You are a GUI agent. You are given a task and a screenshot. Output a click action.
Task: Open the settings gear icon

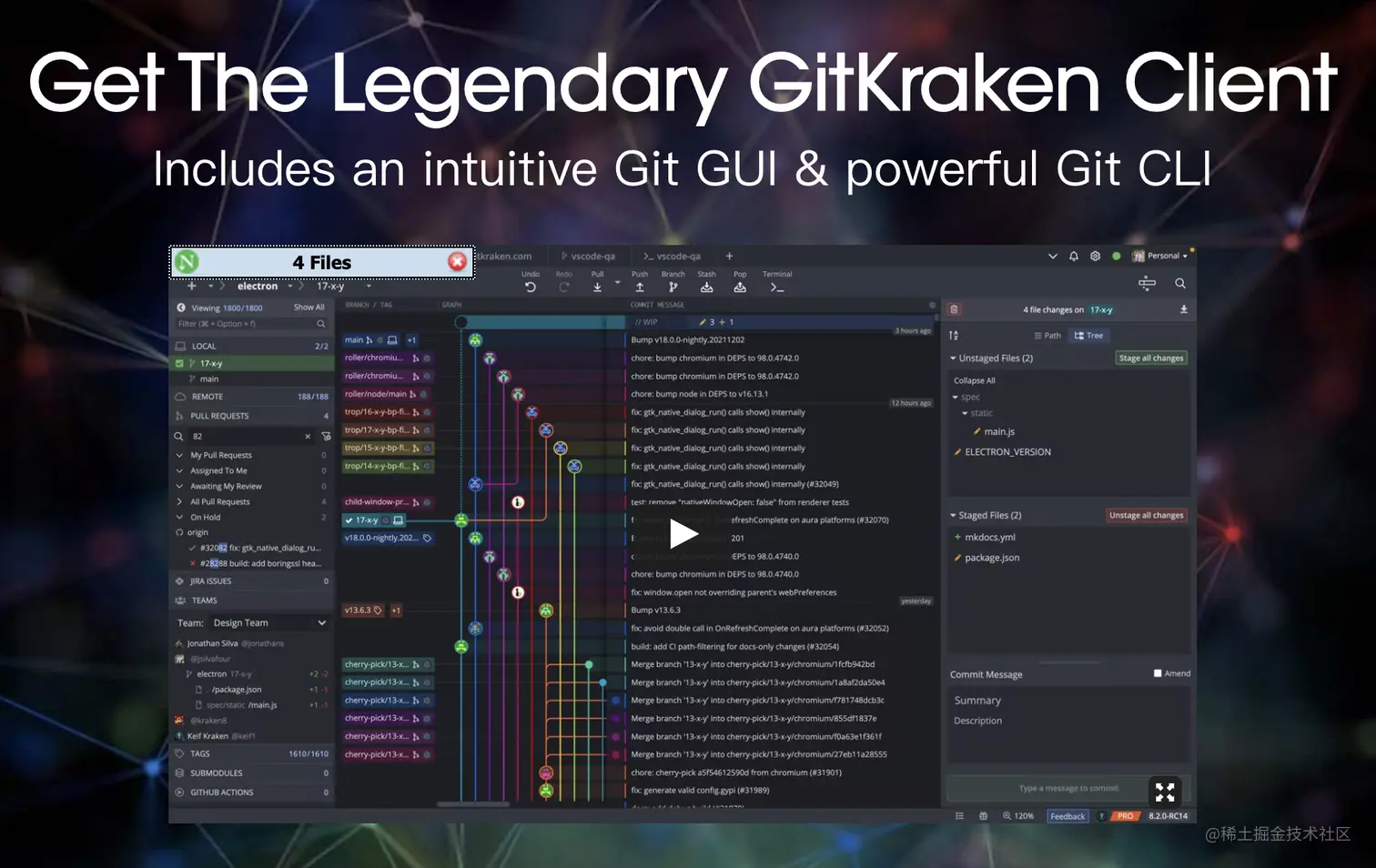tap(1096, 257)
